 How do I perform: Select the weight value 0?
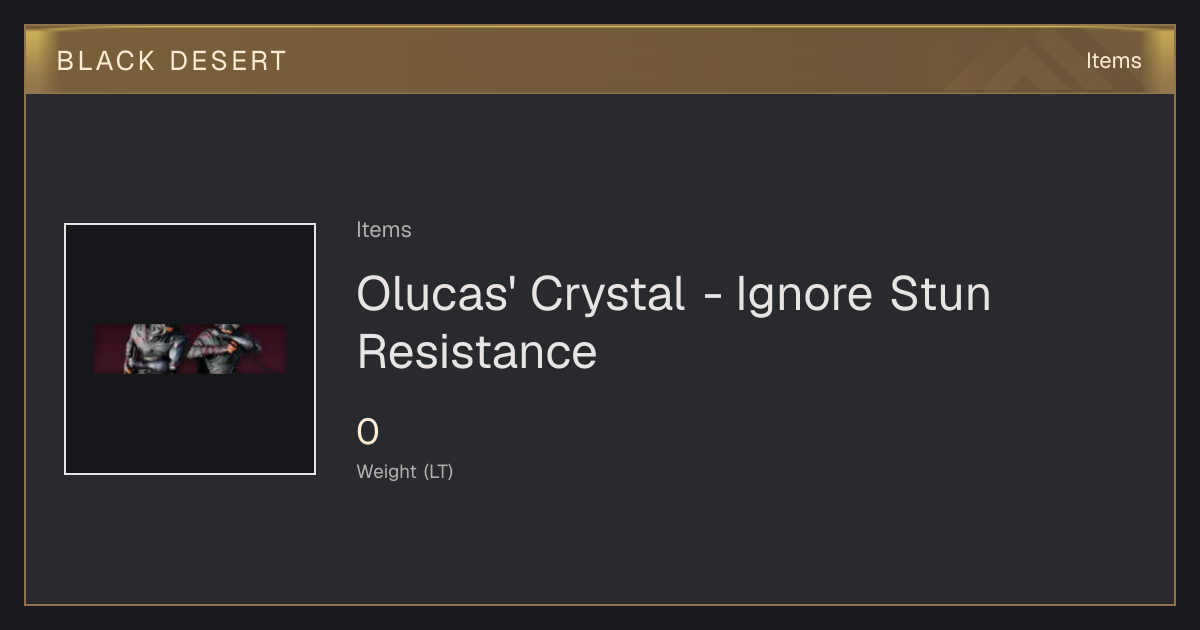(x=368, y=433)
